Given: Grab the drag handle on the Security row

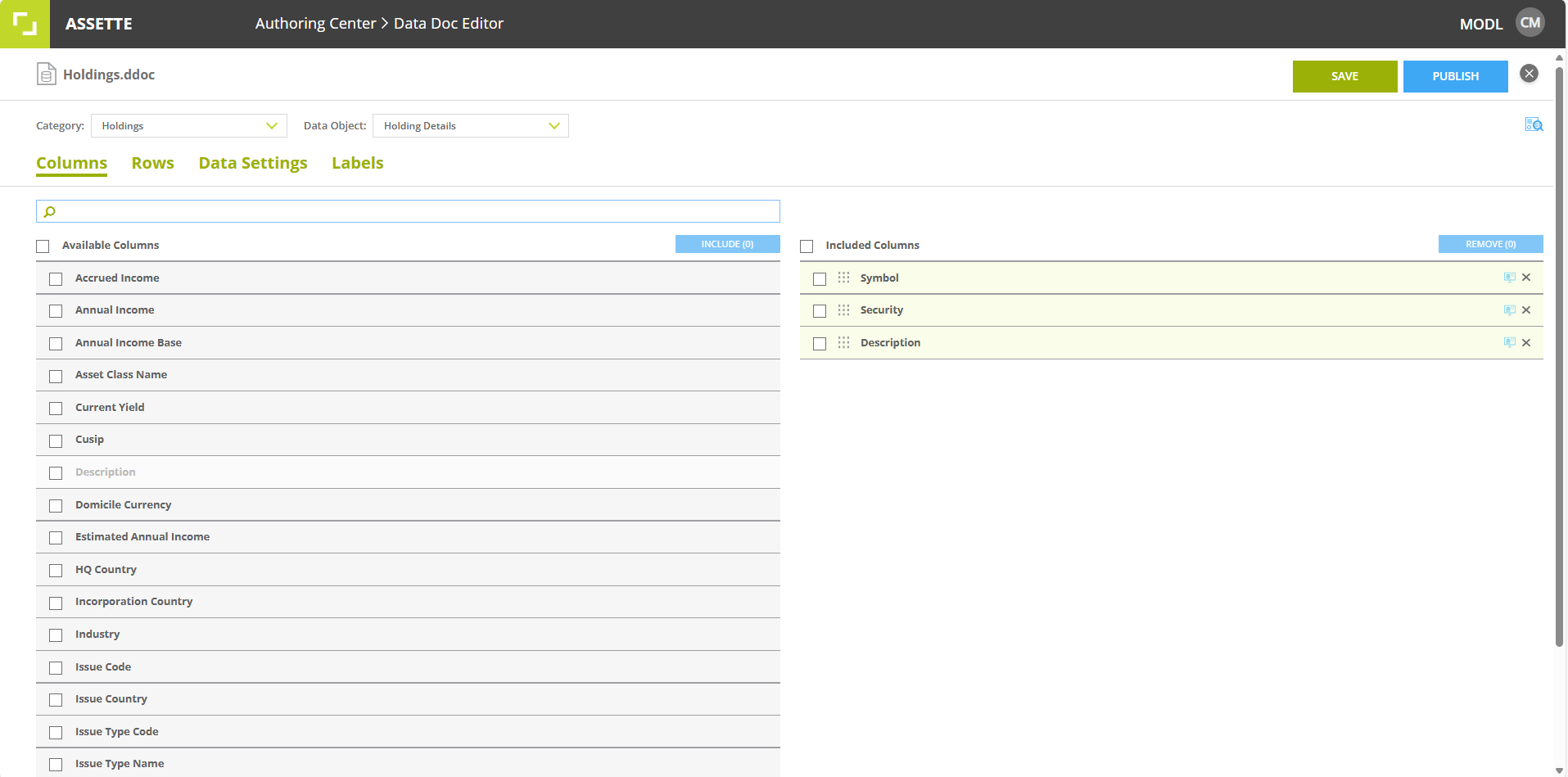Looking at the screenshot, I should click(x=843, y=310).
